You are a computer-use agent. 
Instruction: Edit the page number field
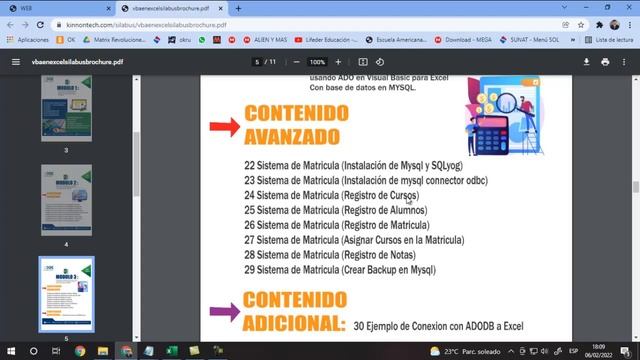pyautogui.click(x=257, y=62)
